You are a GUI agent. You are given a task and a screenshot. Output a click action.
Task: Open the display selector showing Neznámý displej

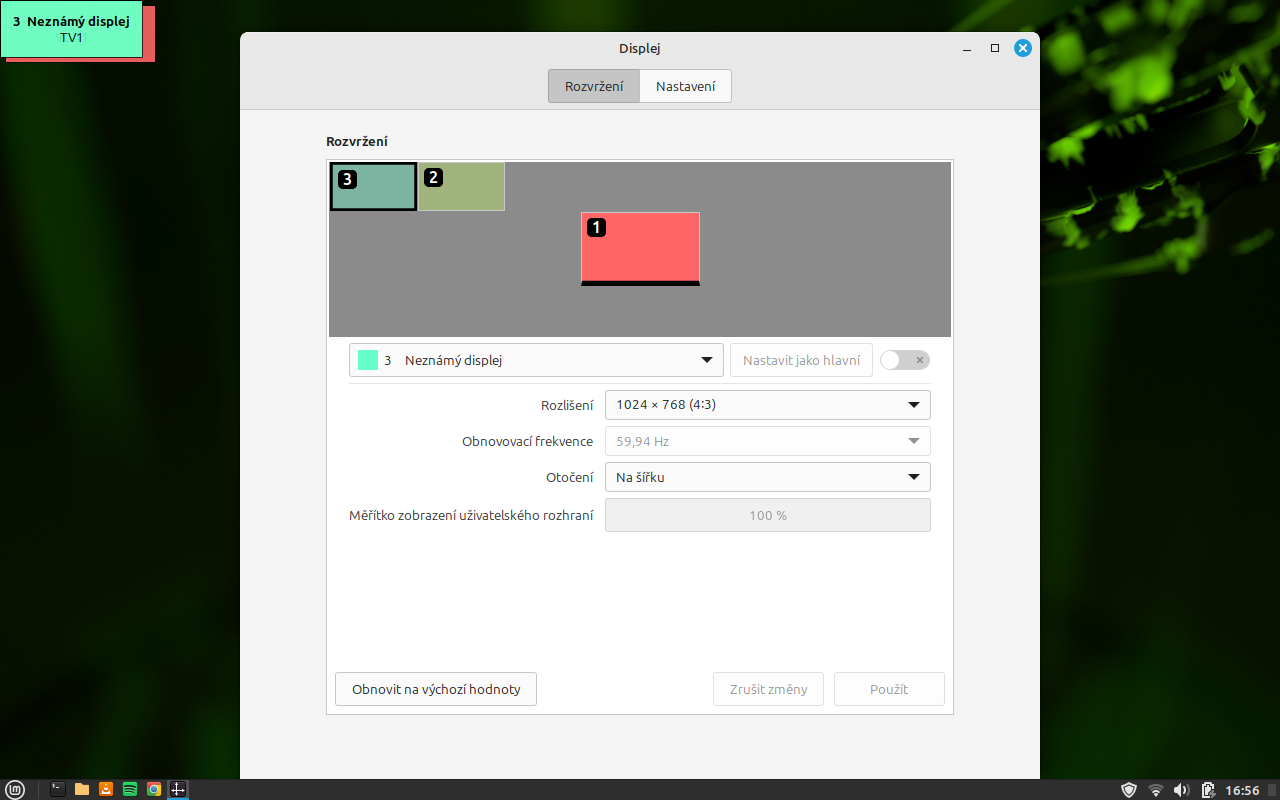coord(536,360)
